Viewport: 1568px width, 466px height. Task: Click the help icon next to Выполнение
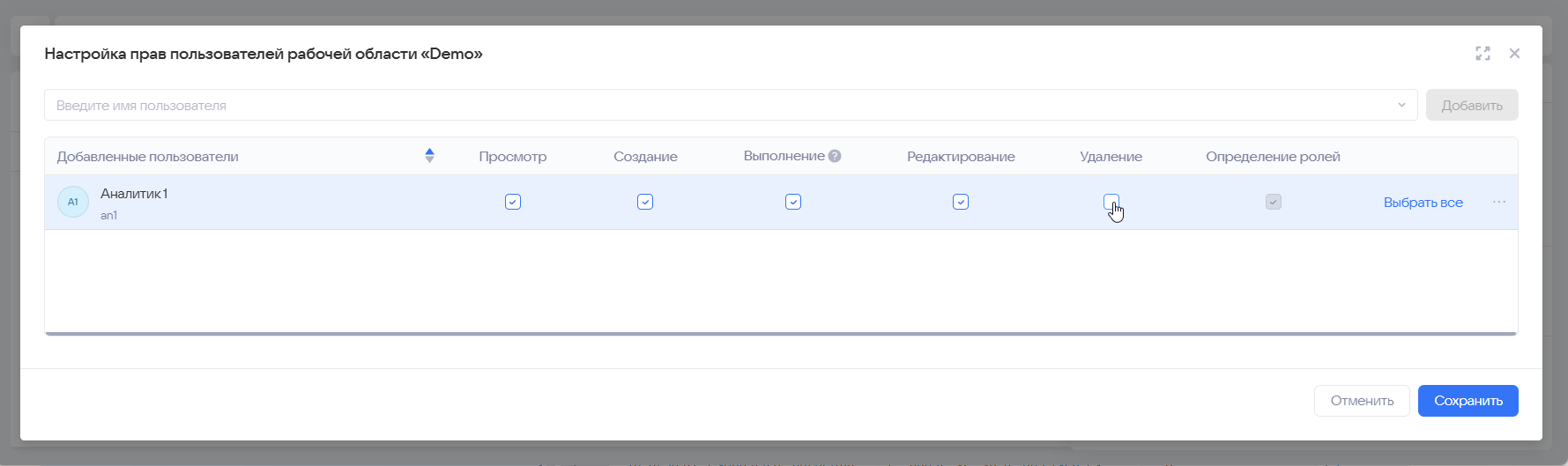pos(835,156)
